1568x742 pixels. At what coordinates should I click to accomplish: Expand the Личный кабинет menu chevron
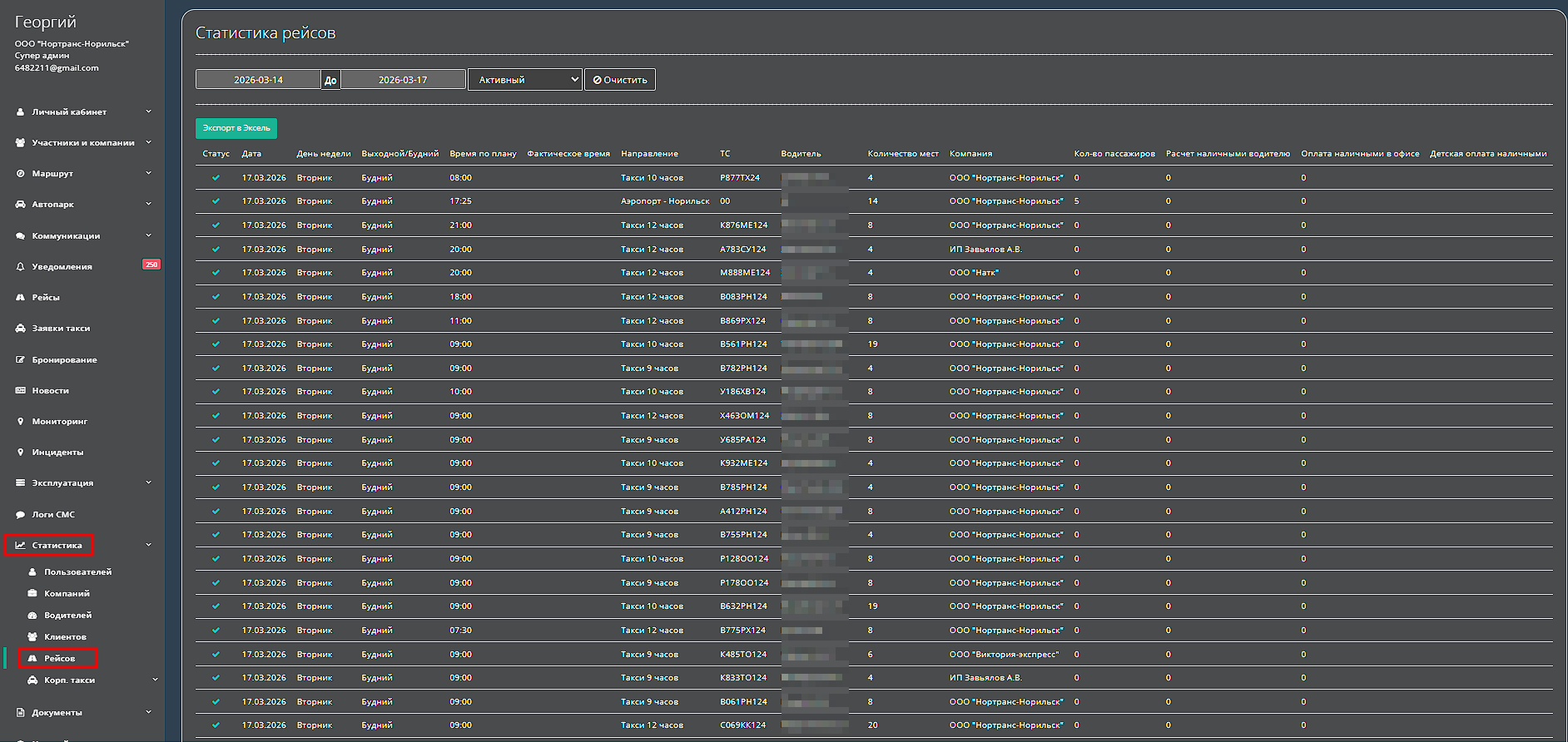coord(149,111)
